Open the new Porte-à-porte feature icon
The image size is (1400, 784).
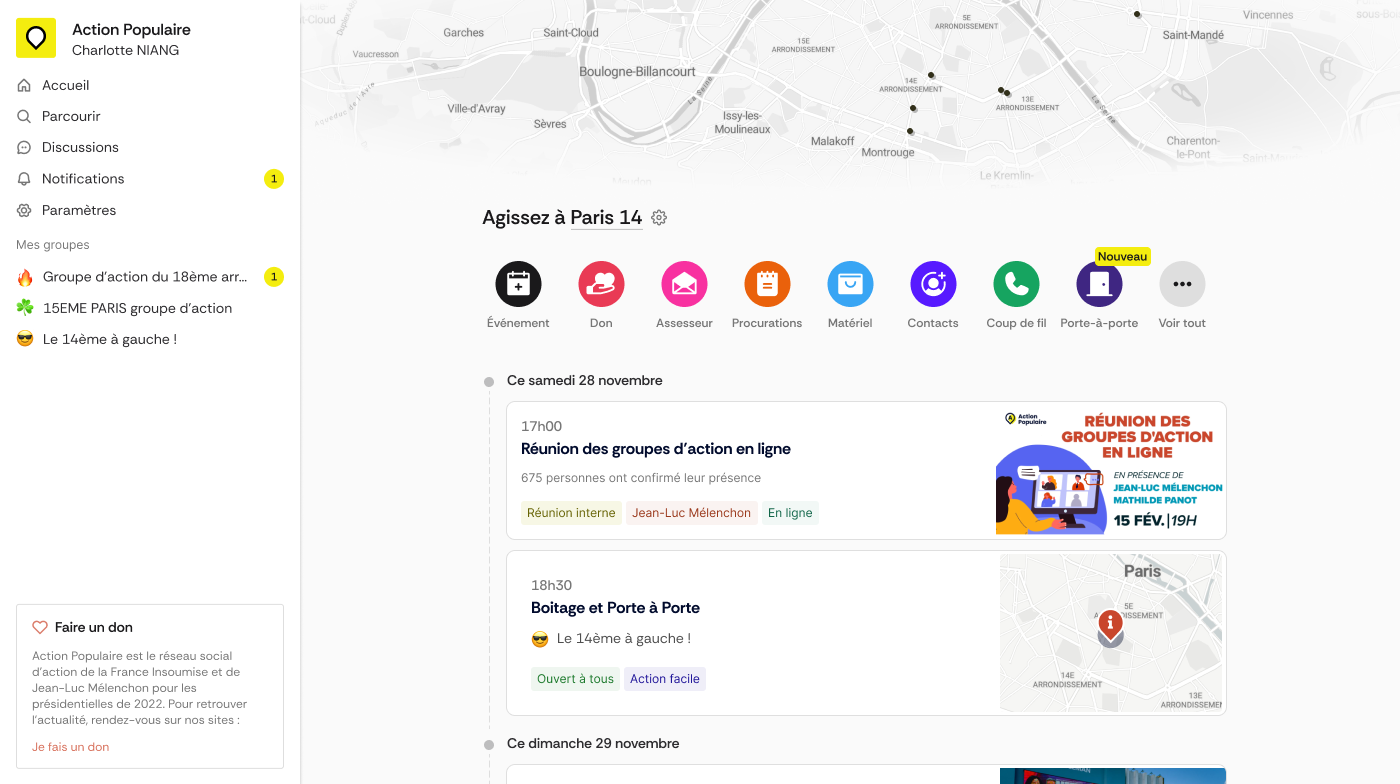1099,284
